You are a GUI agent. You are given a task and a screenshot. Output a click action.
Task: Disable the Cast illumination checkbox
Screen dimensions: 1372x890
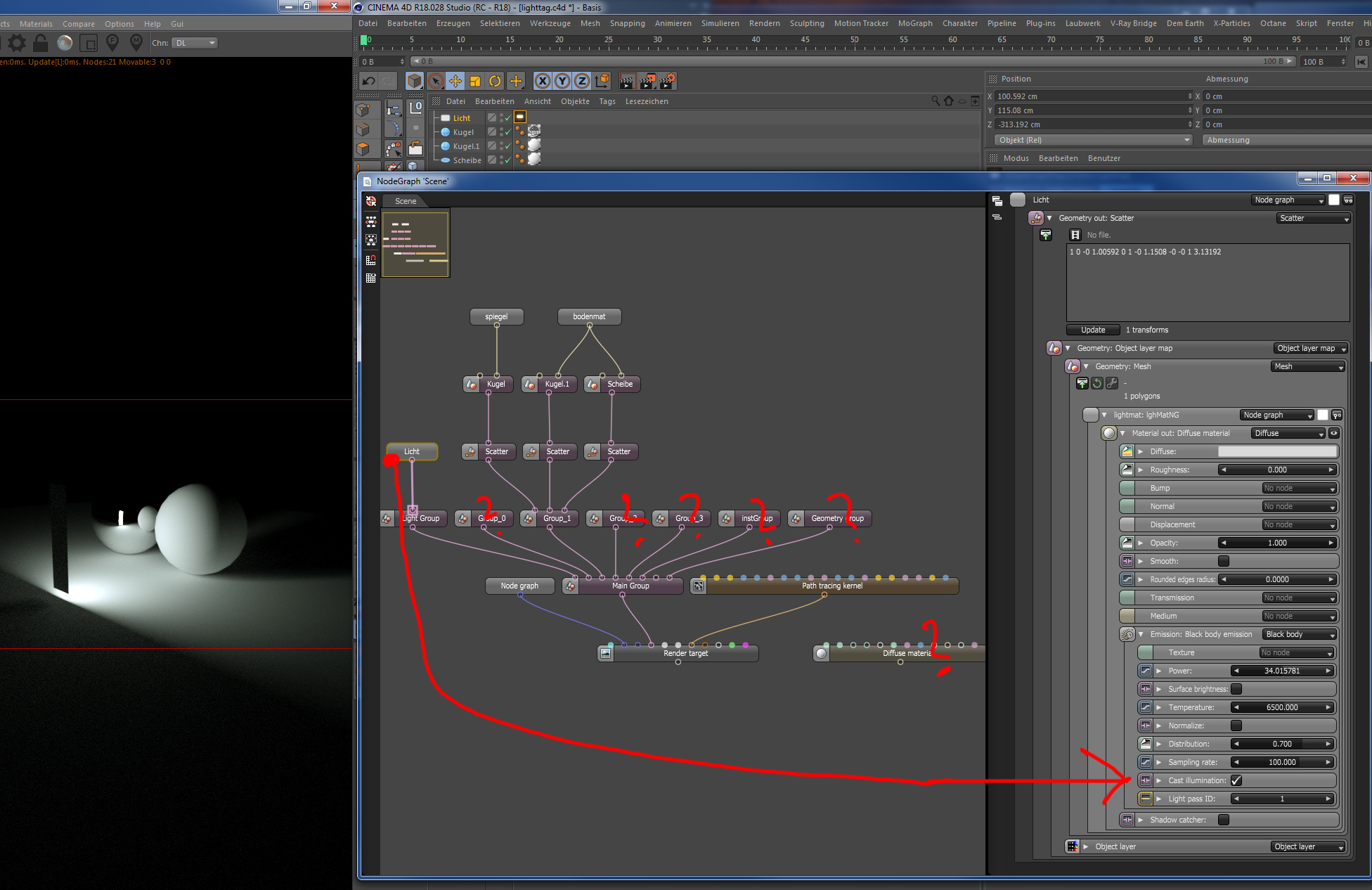pos(1236,780)
